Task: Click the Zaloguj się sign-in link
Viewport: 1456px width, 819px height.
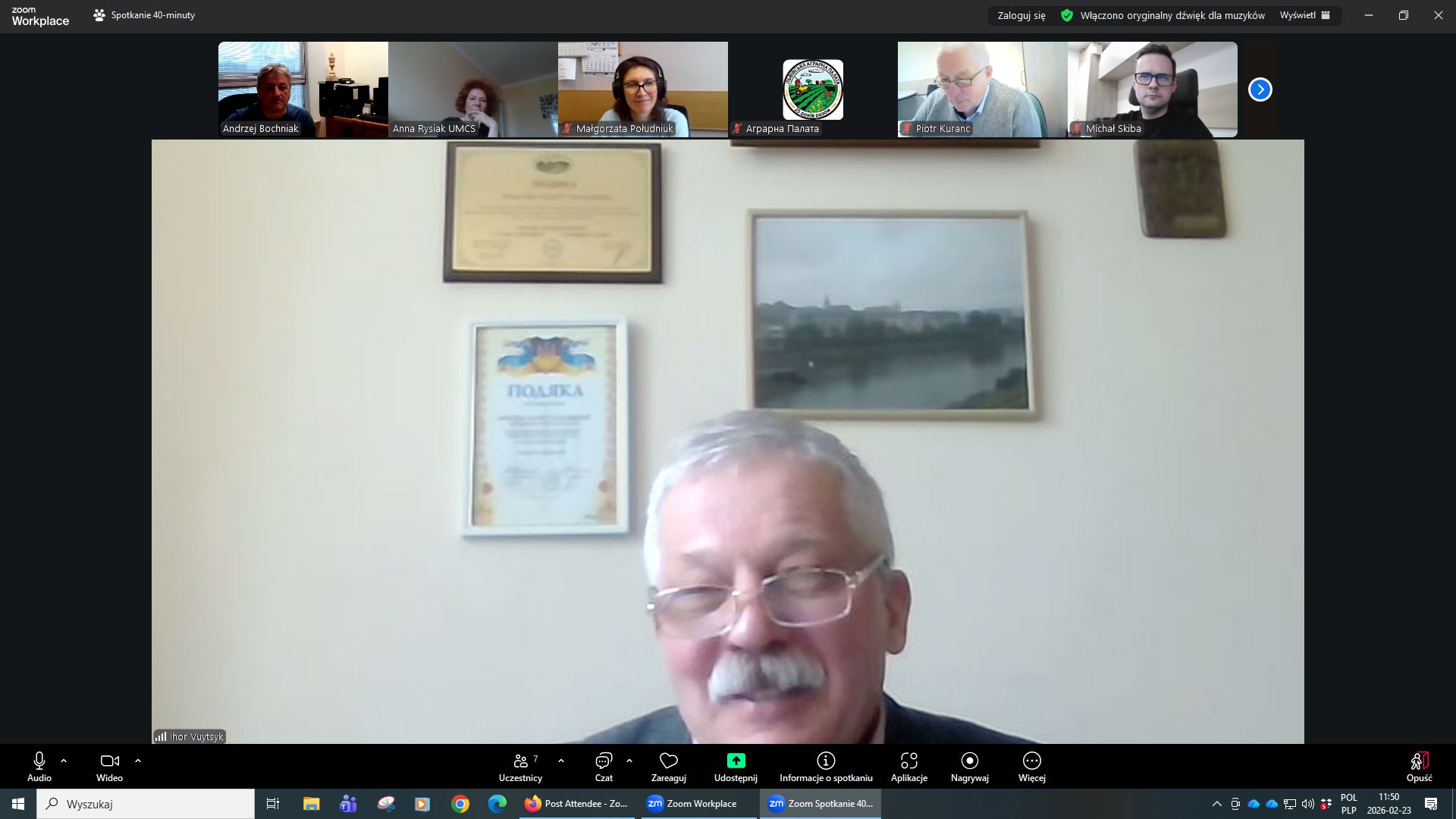Action: 1021,15
